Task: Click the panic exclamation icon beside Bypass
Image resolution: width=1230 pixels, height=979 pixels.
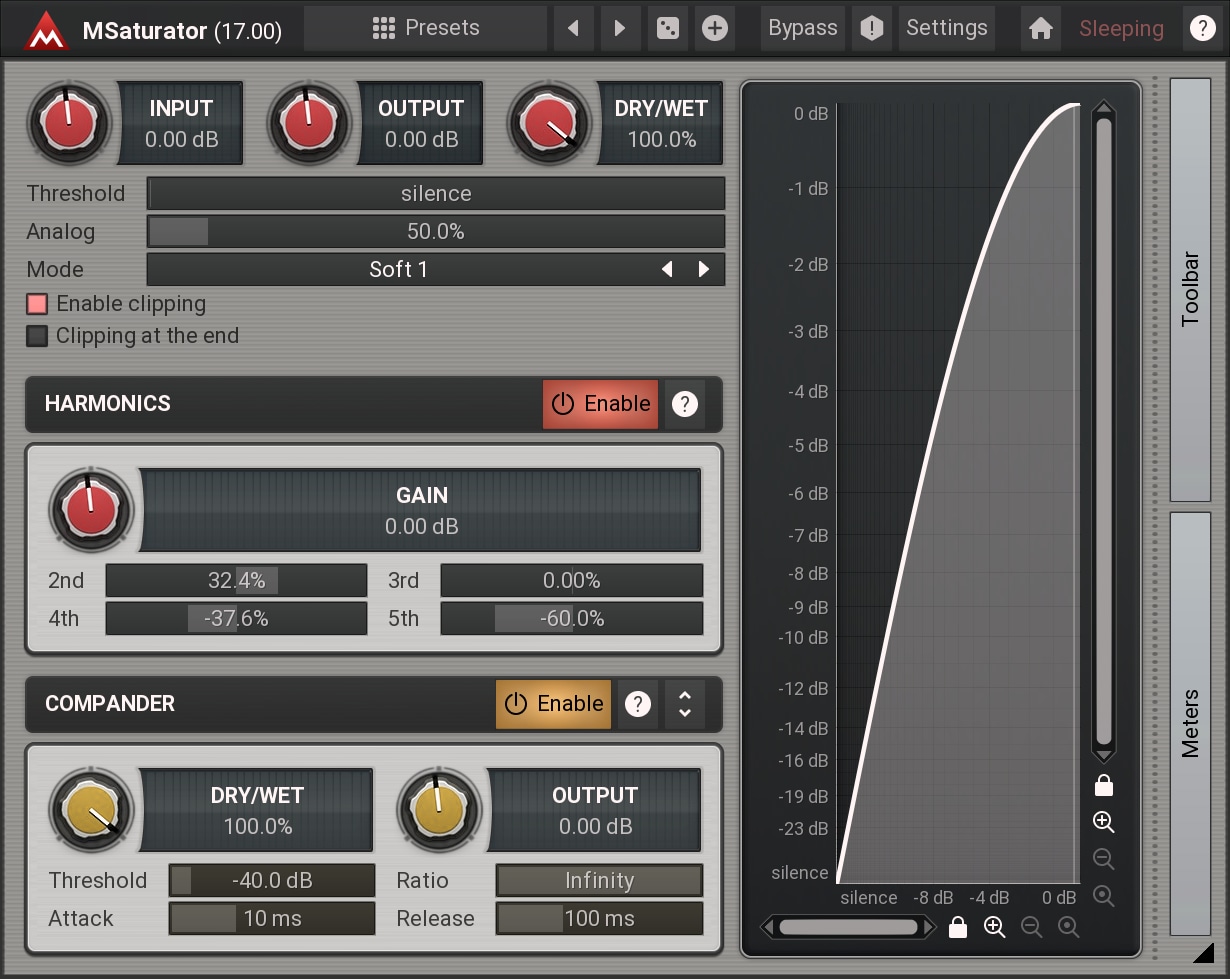Action: coord(872,28)
